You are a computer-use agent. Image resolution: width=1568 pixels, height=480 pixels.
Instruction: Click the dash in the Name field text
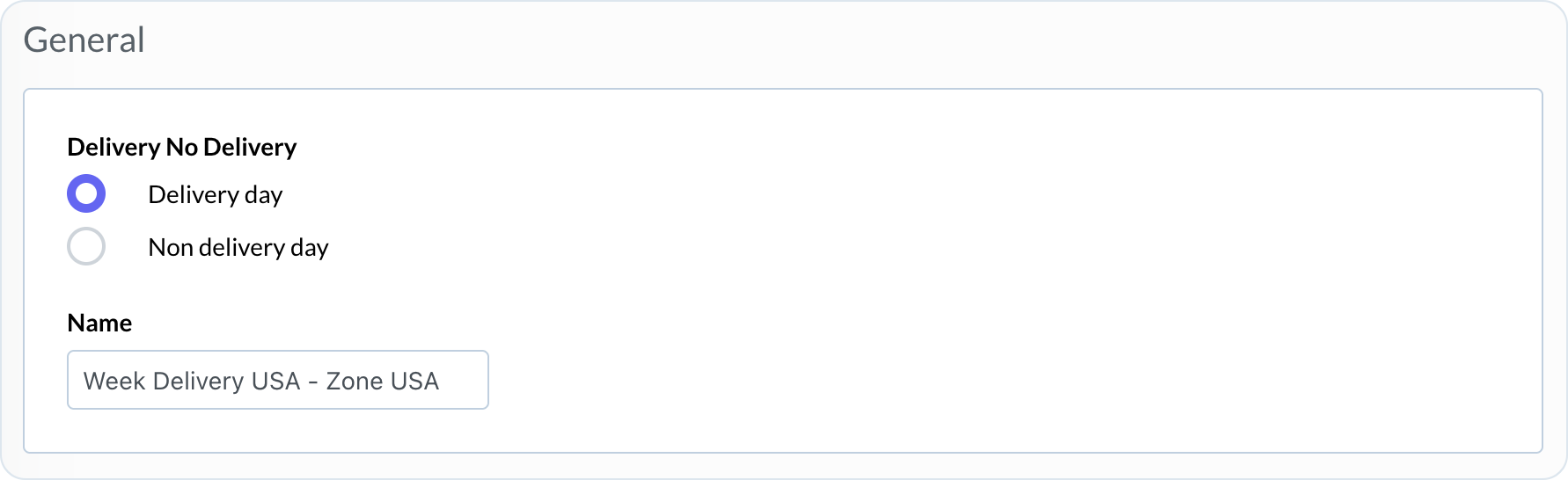[x=313, y=382]
